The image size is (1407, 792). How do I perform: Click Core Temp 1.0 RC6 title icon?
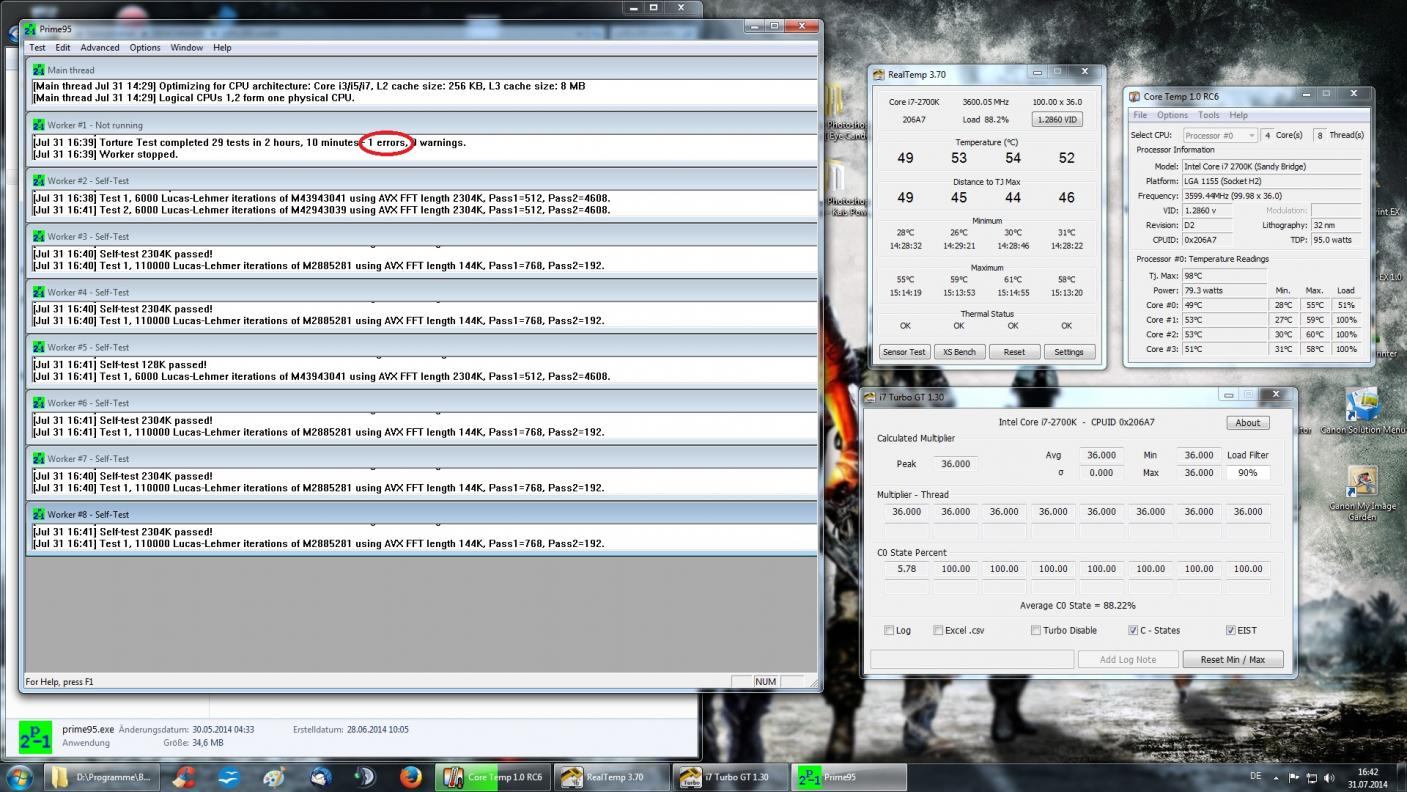pyautogui.click(x=1134, y=97)
